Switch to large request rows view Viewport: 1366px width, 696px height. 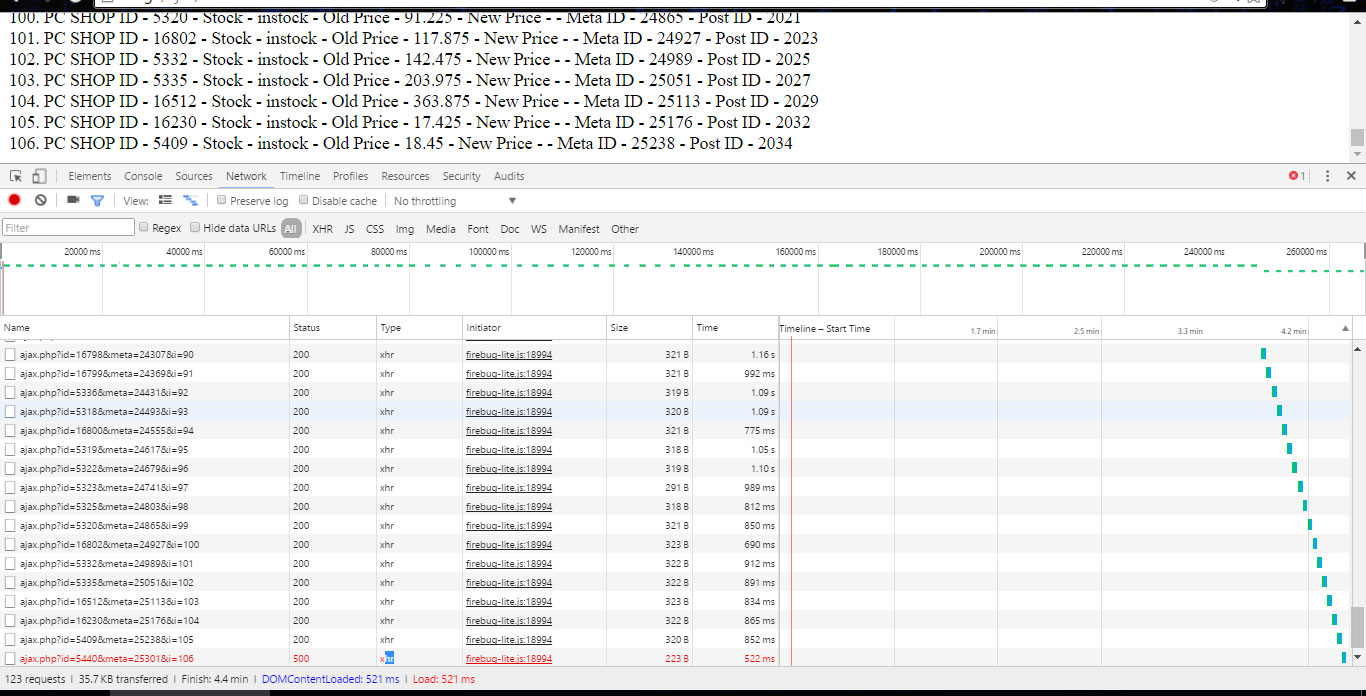[166, 200]
